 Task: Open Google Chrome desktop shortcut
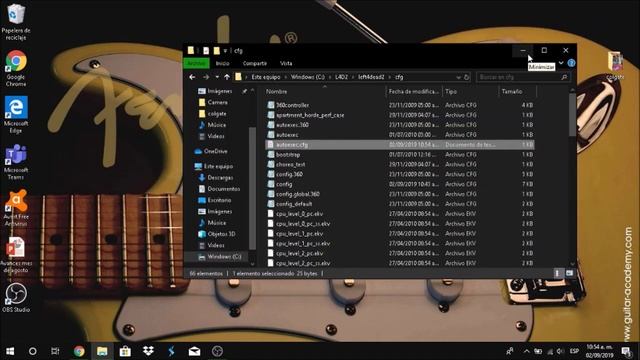[x=16, y=68]
